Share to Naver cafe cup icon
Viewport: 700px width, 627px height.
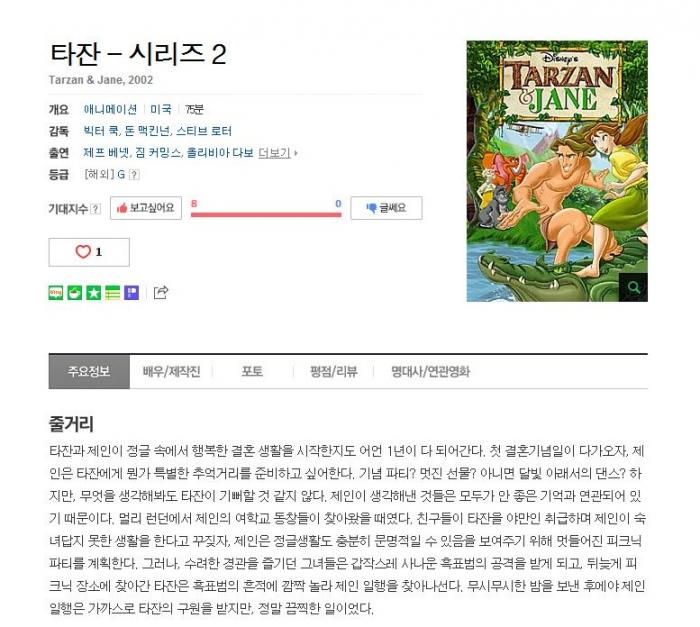75,293
